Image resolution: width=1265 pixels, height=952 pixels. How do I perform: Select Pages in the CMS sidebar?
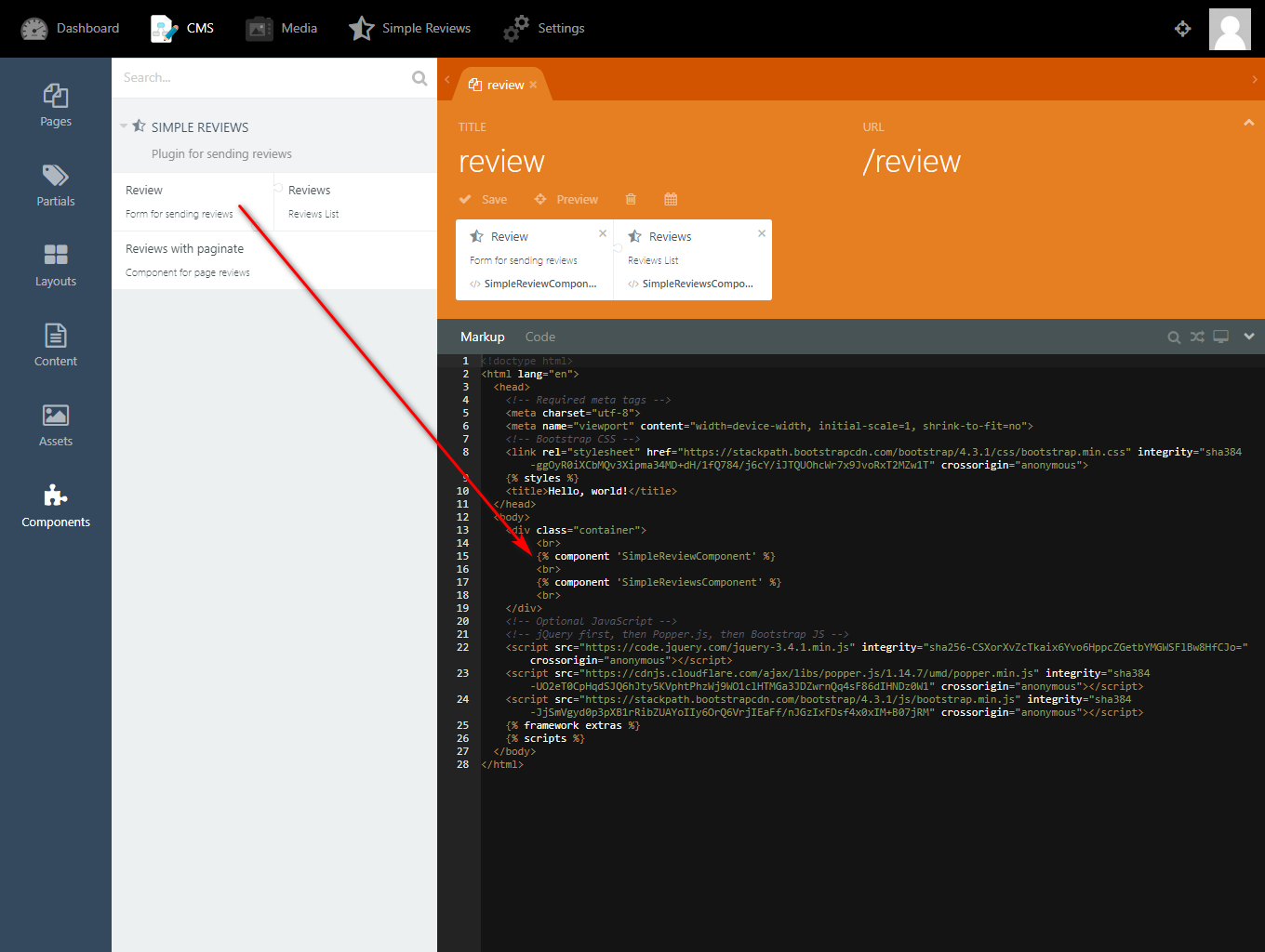tap(56, 105)
